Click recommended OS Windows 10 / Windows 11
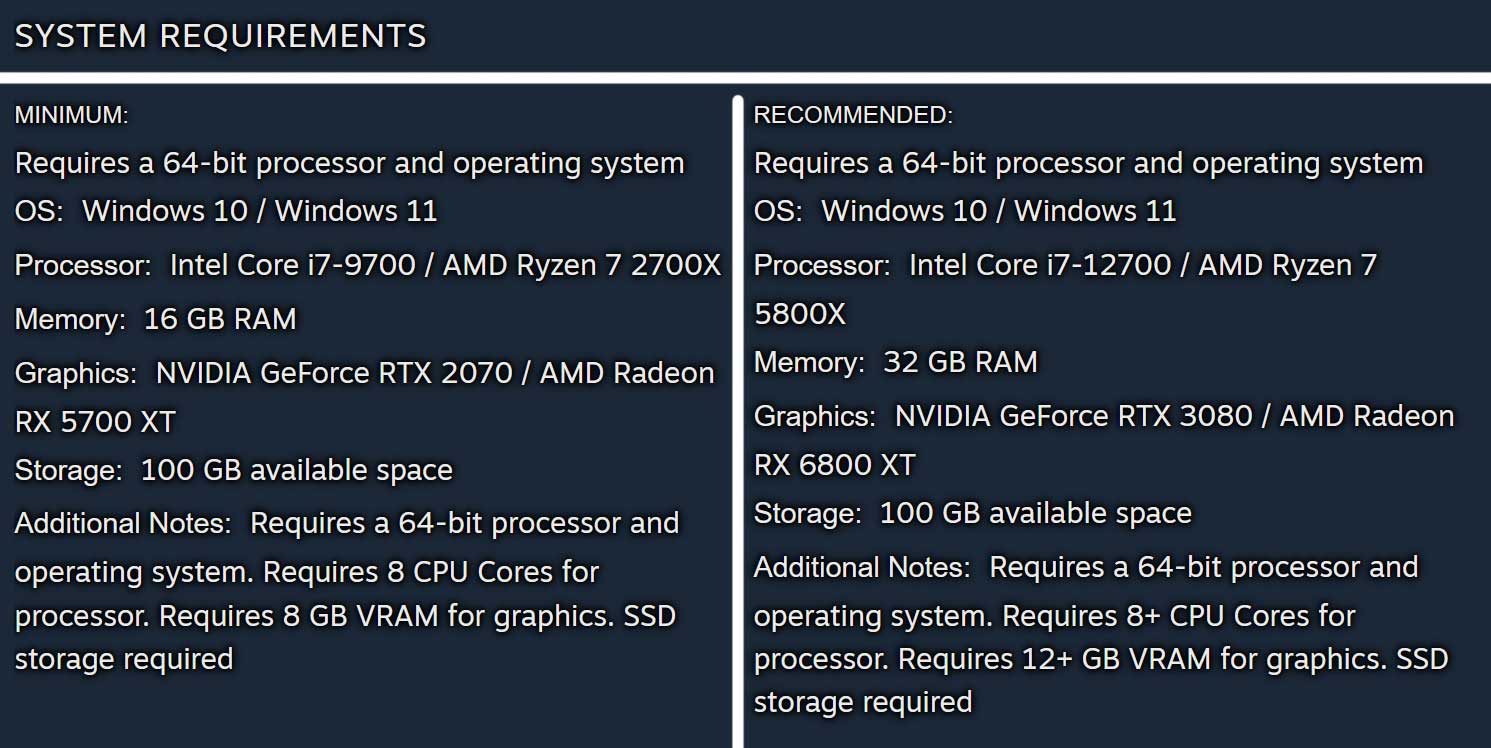Viewport: 1491px width, 748px height. click(x=965, y=212)
